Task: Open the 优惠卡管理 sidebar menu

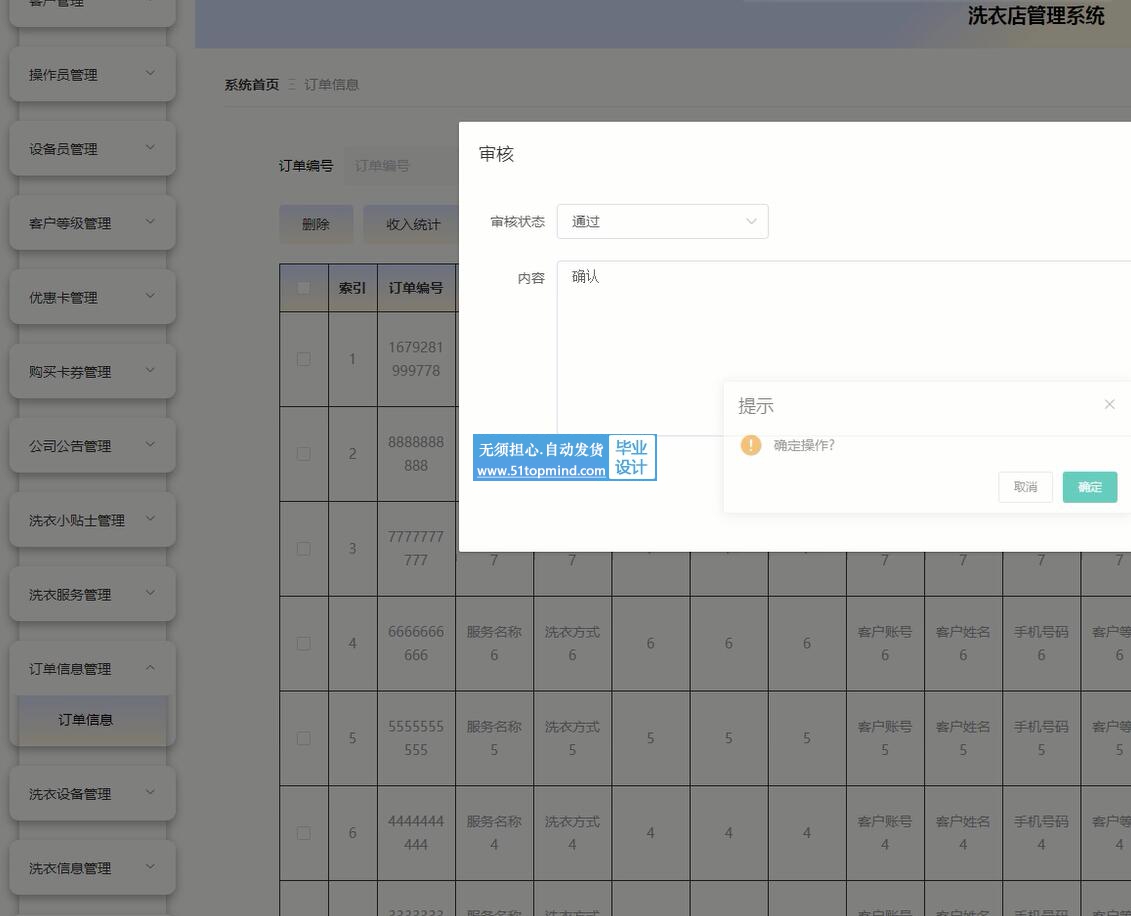Action: [92, 297]
